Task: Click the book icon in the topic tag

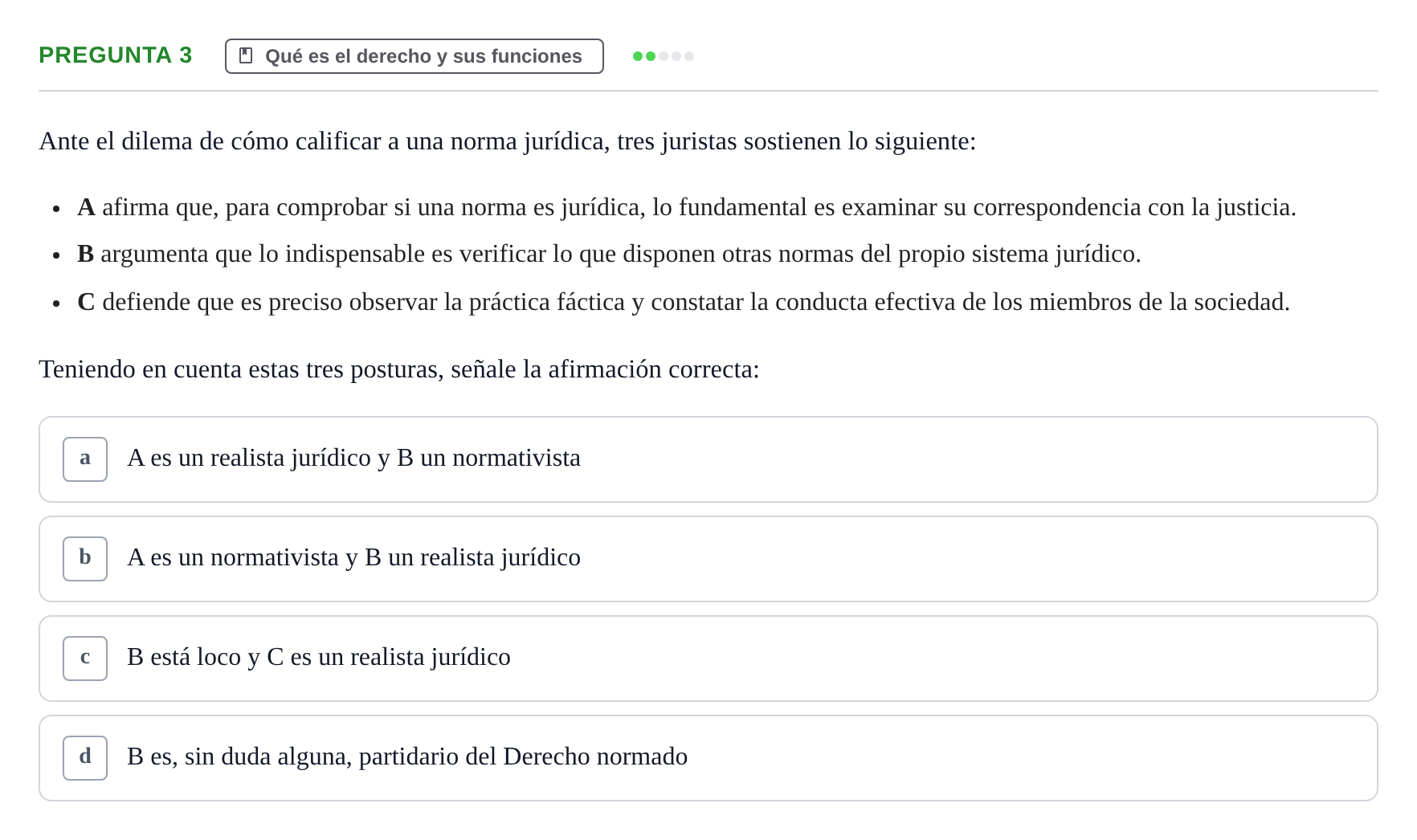Action: pos(246,56)
